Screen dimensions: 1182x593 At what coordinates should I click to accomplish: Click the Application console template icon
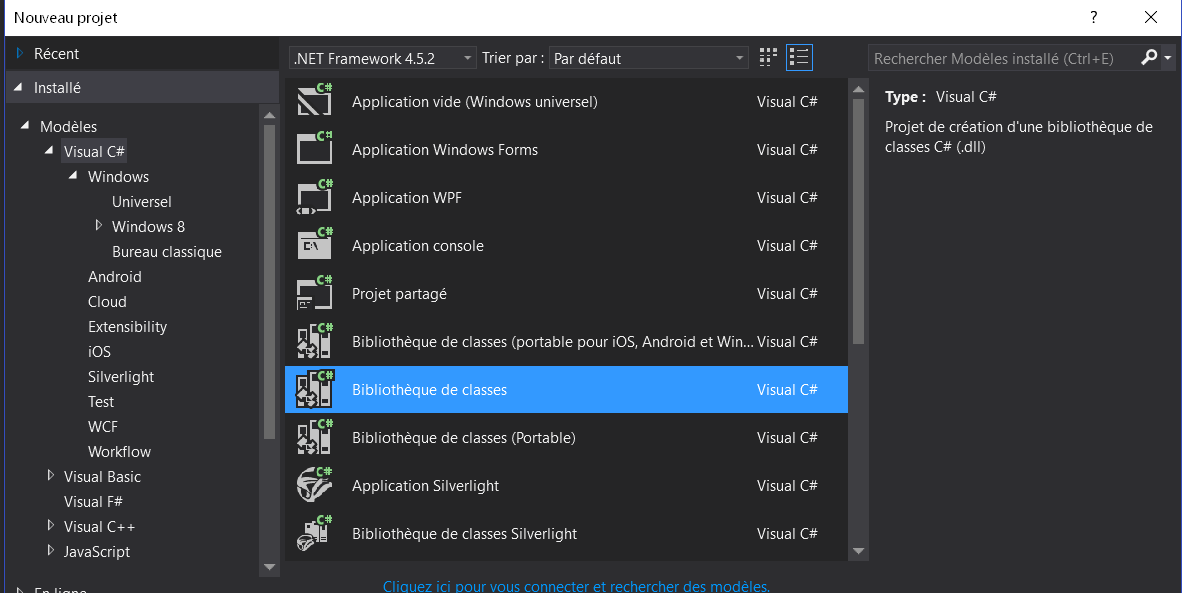(x=314, y=245)
